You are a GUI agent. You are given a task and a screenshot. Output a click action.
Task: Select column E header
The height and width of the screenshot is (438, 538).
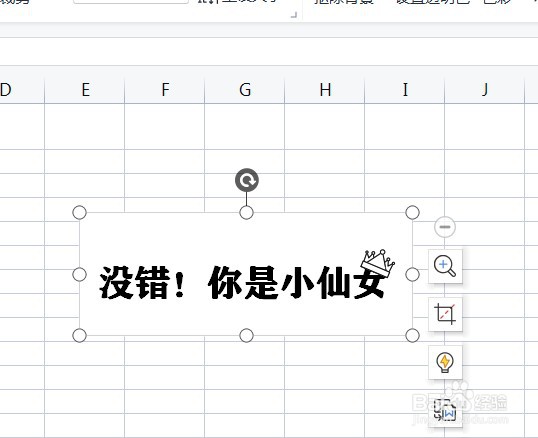(x=85, y=90)
